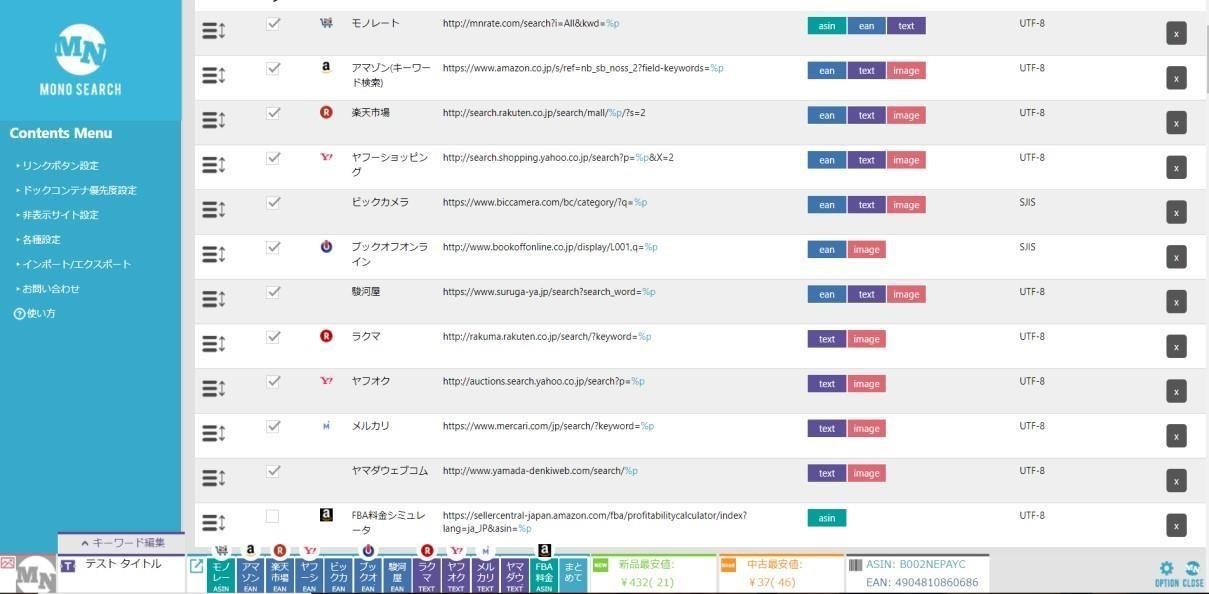
Task: Click the orange used icon by 中古最安値
Action: coord(728,565)
